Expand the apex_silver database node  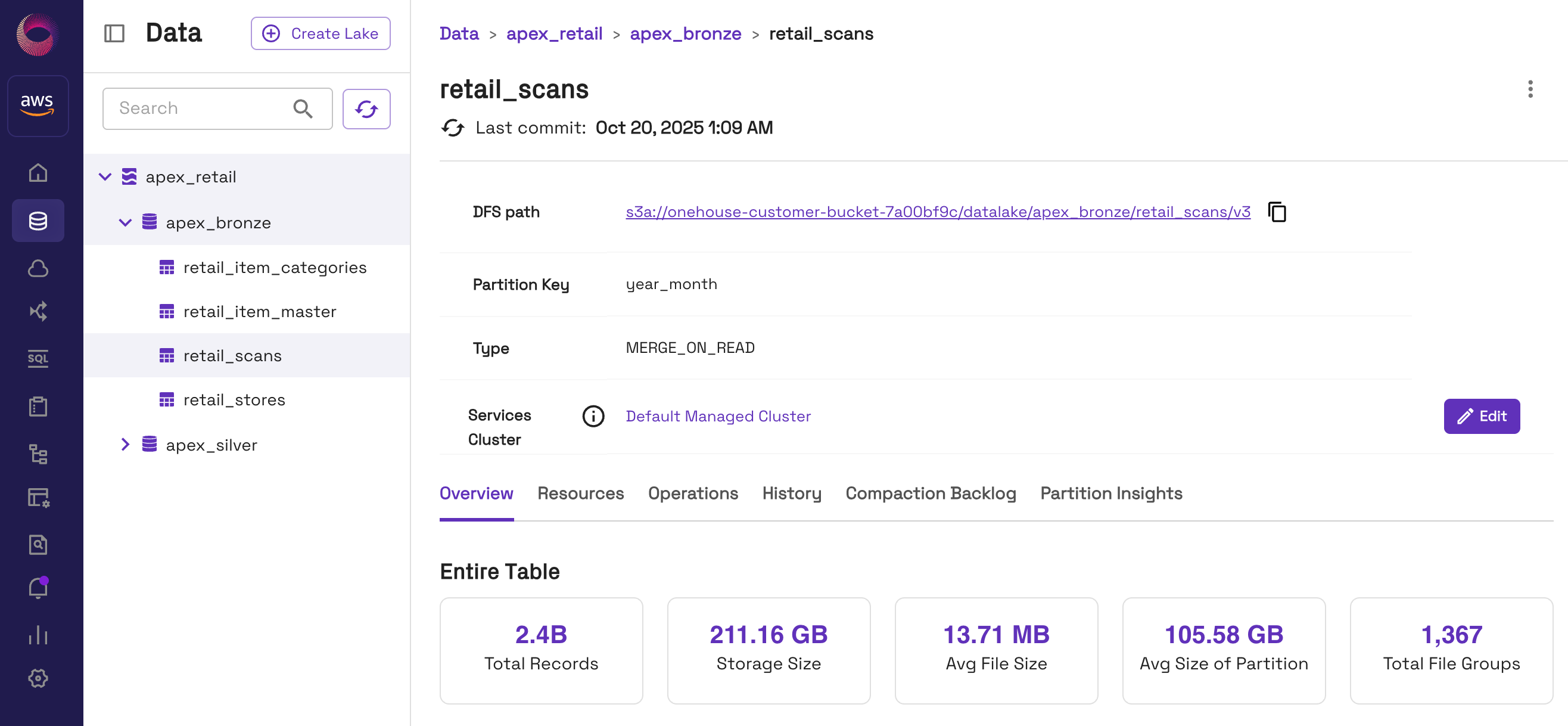pos(125,445)
